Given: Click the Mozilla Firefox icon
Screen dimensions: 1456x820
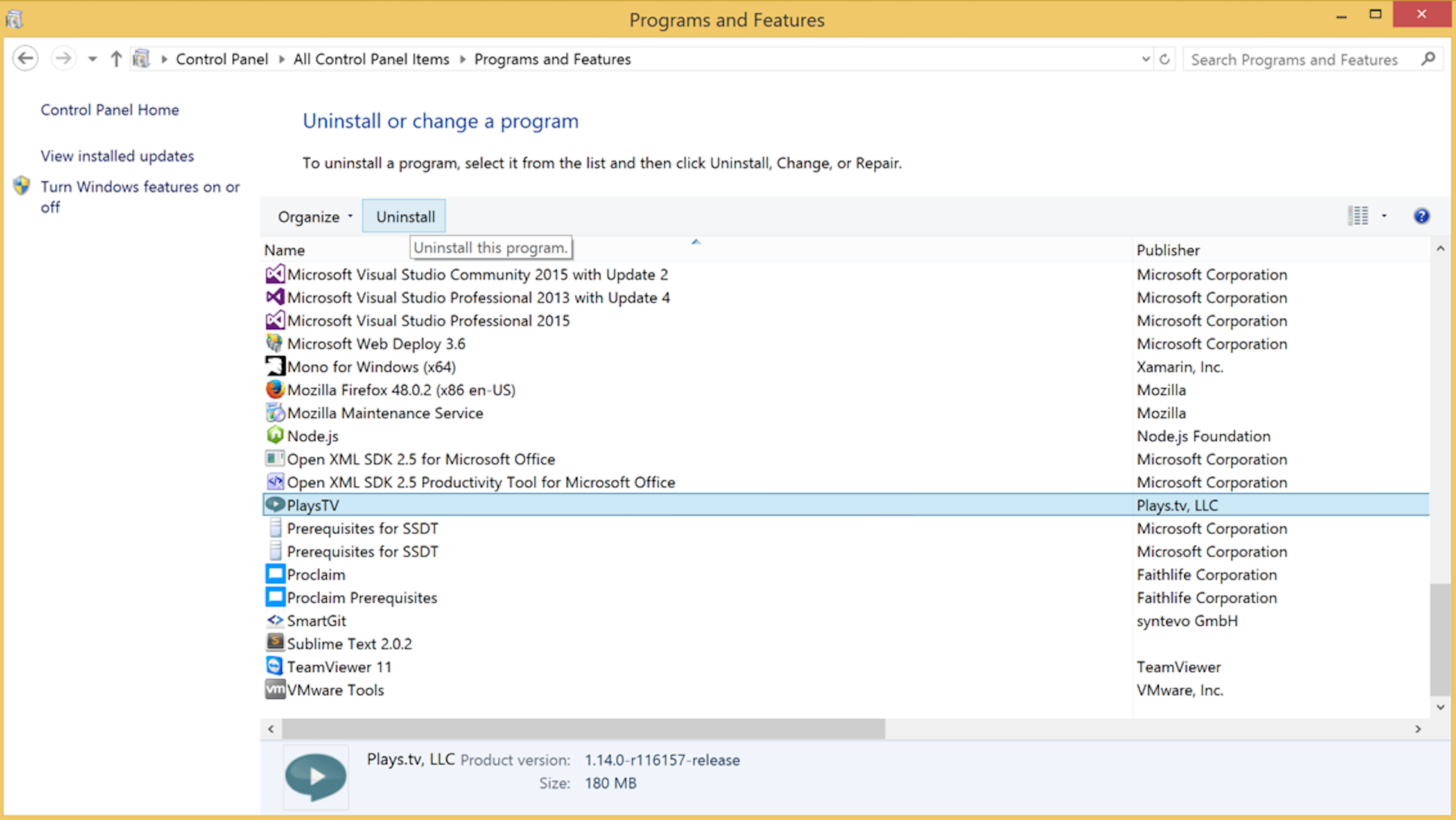Looking at the screenshot, I should pyautogui.click(x=275, y=389).
